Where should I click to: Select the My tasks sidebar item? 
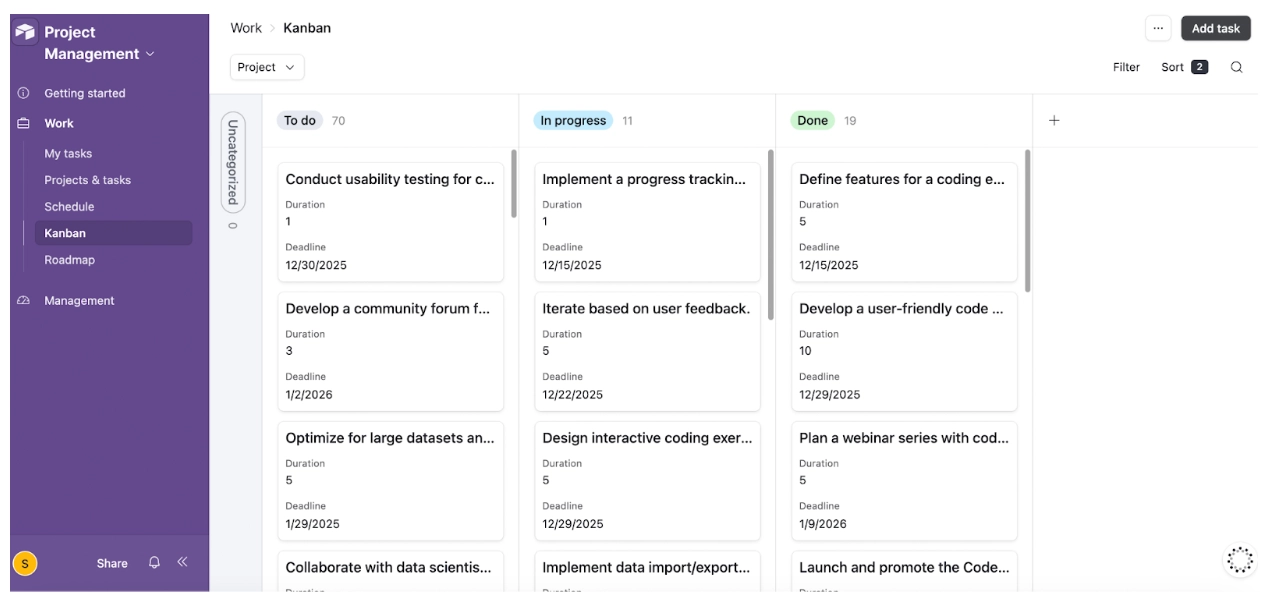tap(68, 155)
